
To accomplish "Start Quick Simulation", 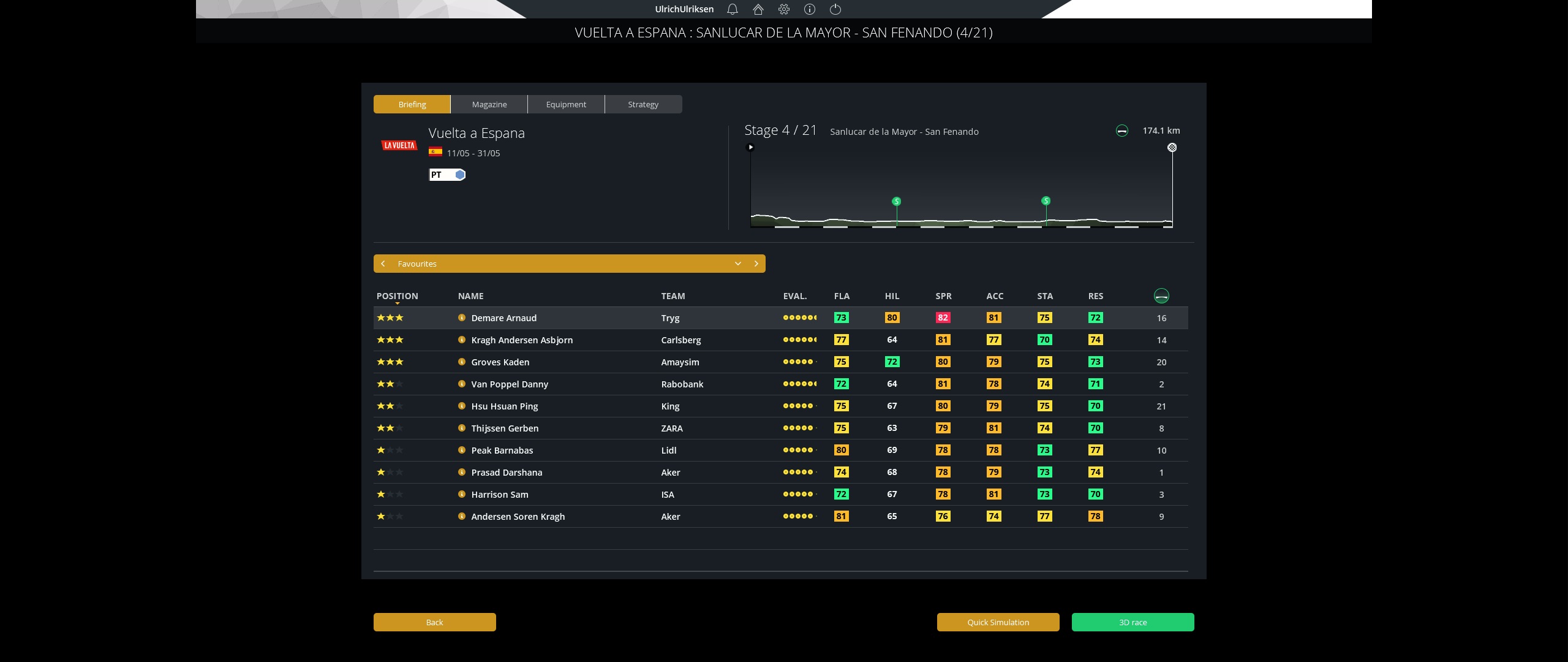I will 998,622.
